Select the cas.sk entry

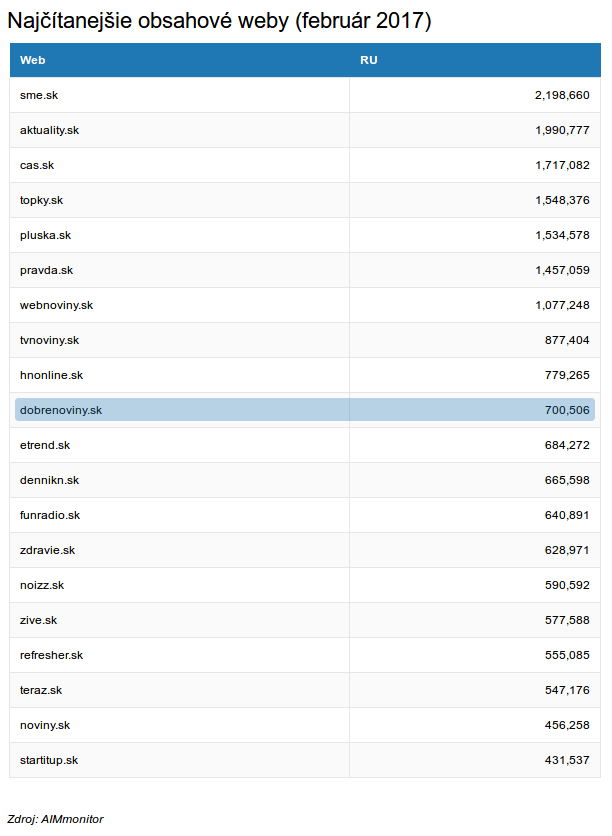37,165
